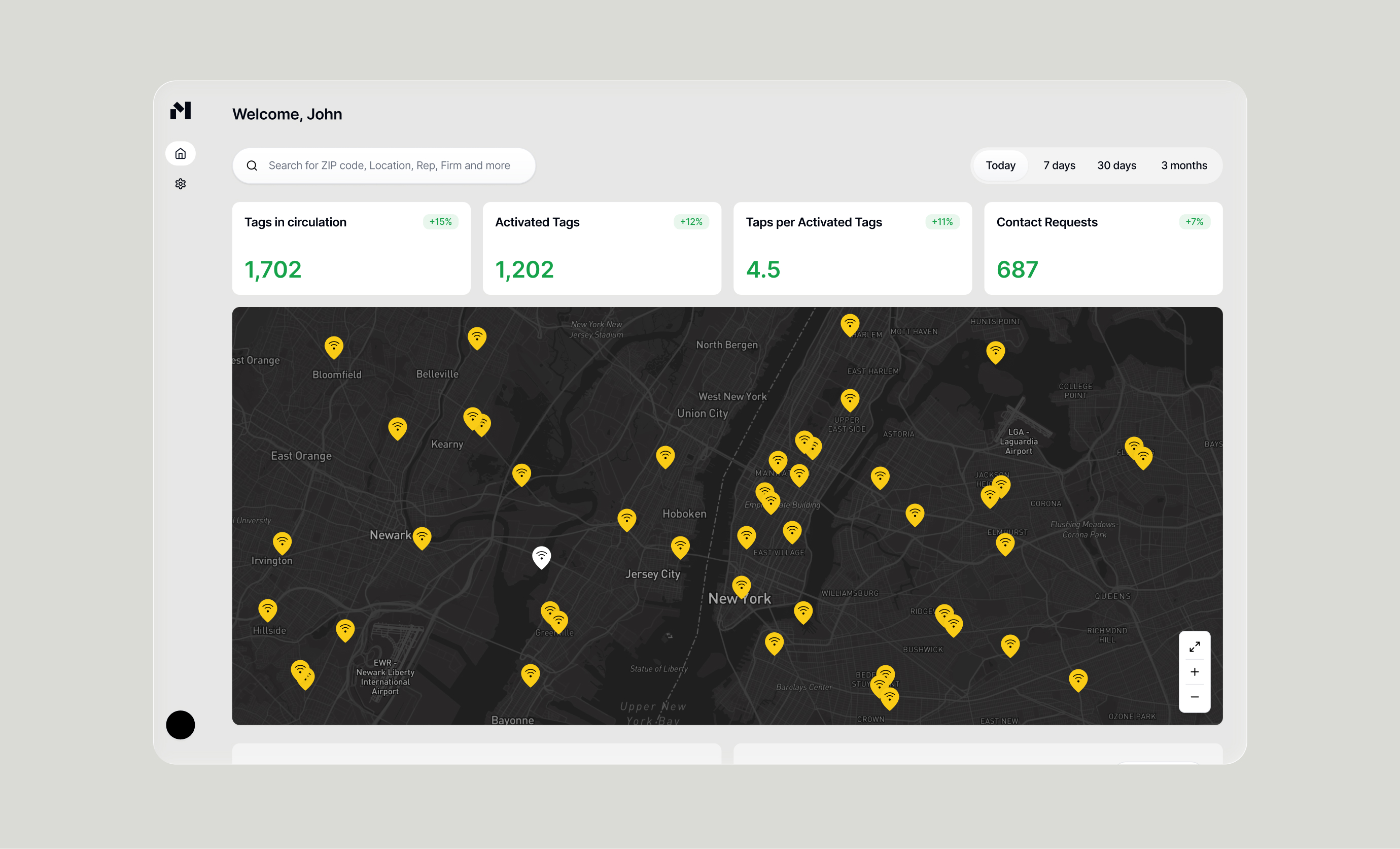
Task: Click the map pin above Hillside
Action: point(268,610)
